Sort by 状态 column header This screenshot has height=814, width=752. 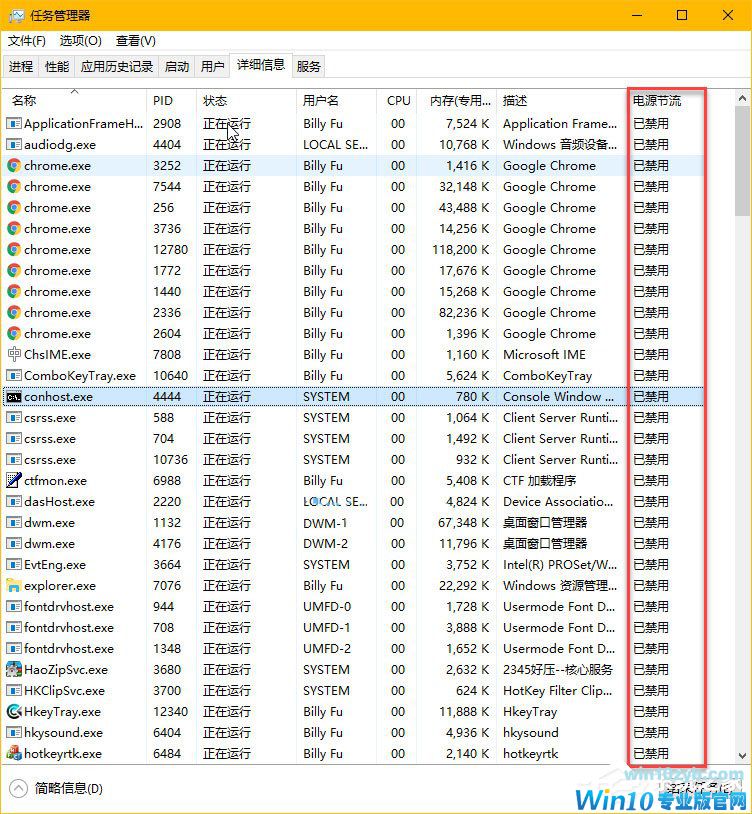pos(247,100)
